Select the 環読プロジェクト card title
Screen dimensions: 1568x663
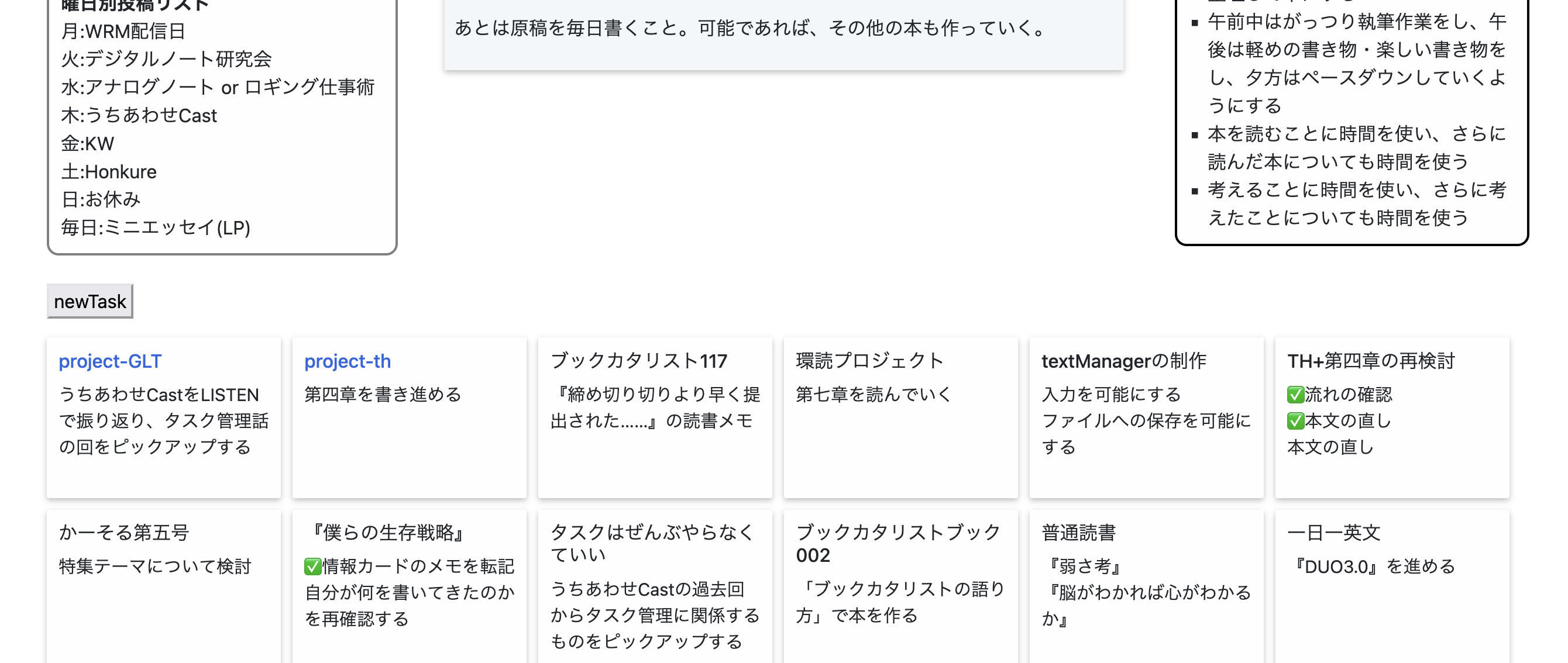[x=870, y=361]
